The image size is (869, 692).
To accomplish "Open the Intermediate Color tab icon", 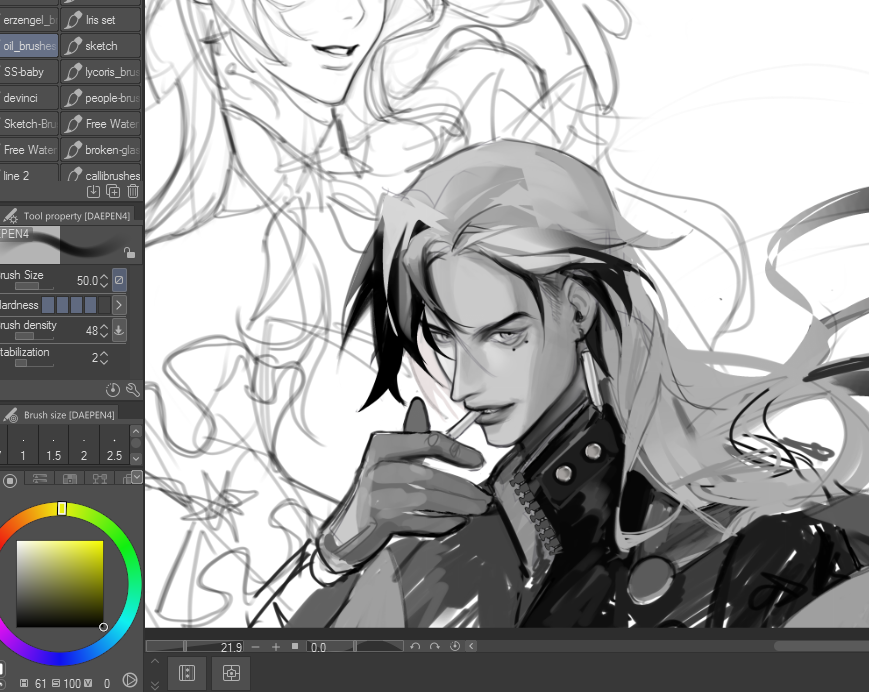I will point(100,479).
